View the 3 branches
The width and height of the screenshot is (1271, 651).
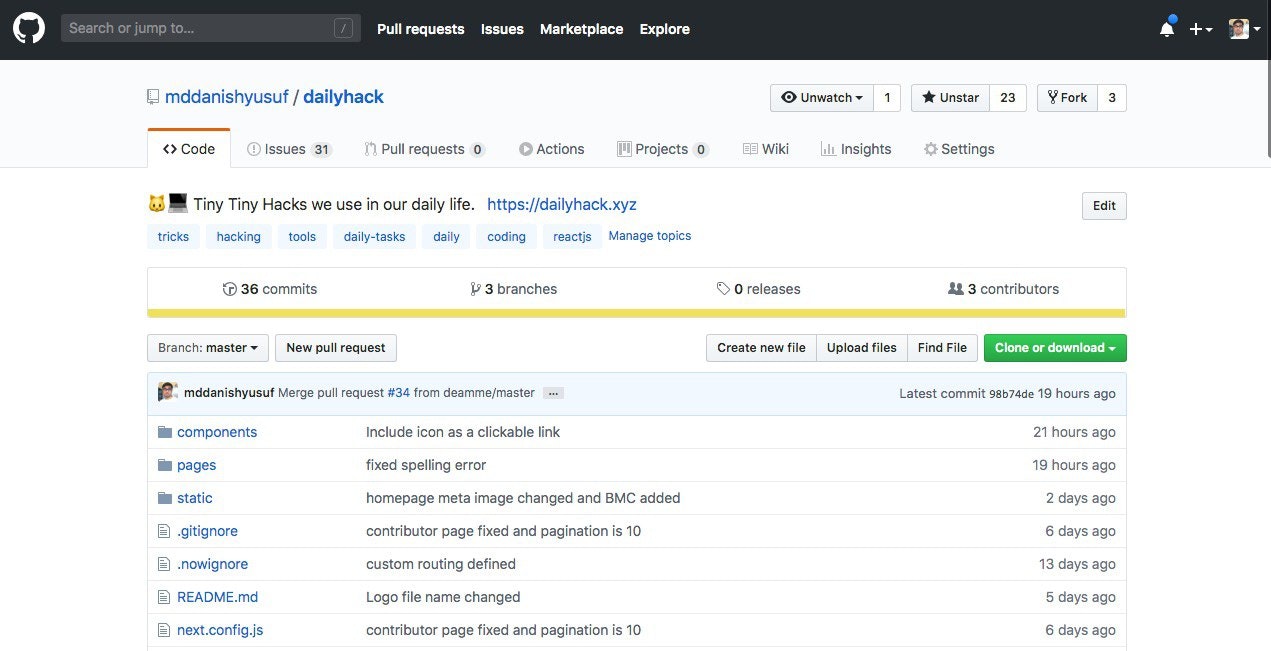coord(514,289)
